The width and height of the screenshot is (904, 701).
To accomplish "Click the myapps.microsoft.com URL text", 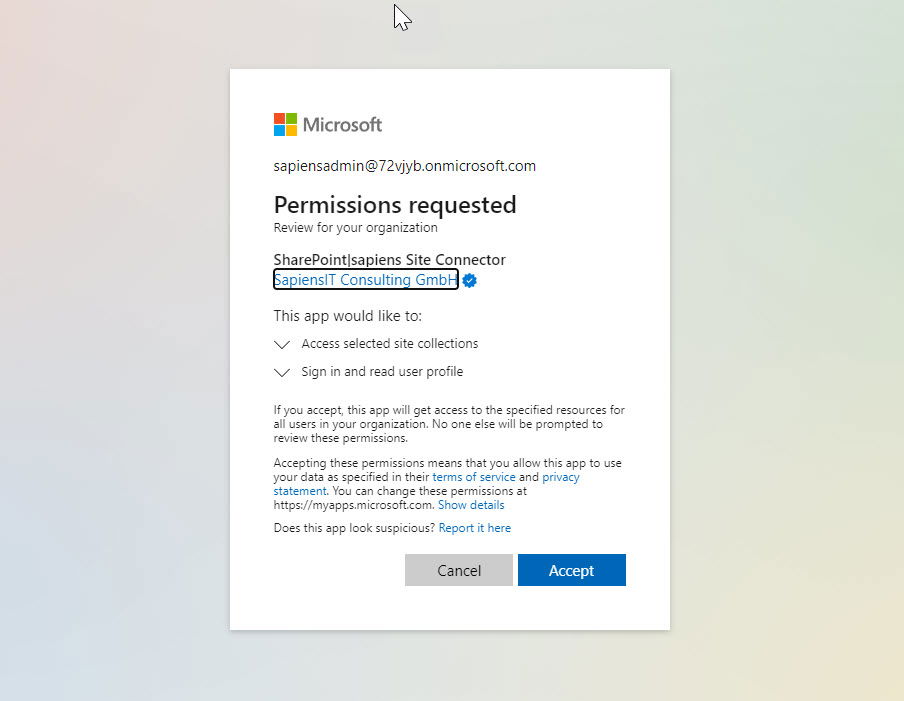I will coord(353,505).
